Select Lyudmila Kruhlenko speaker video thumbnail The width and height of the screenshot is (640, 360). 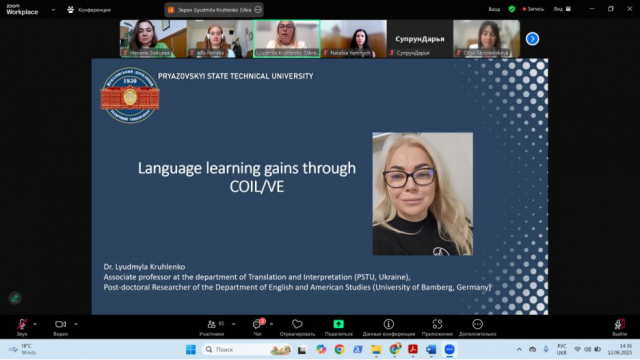pos(287,39)
